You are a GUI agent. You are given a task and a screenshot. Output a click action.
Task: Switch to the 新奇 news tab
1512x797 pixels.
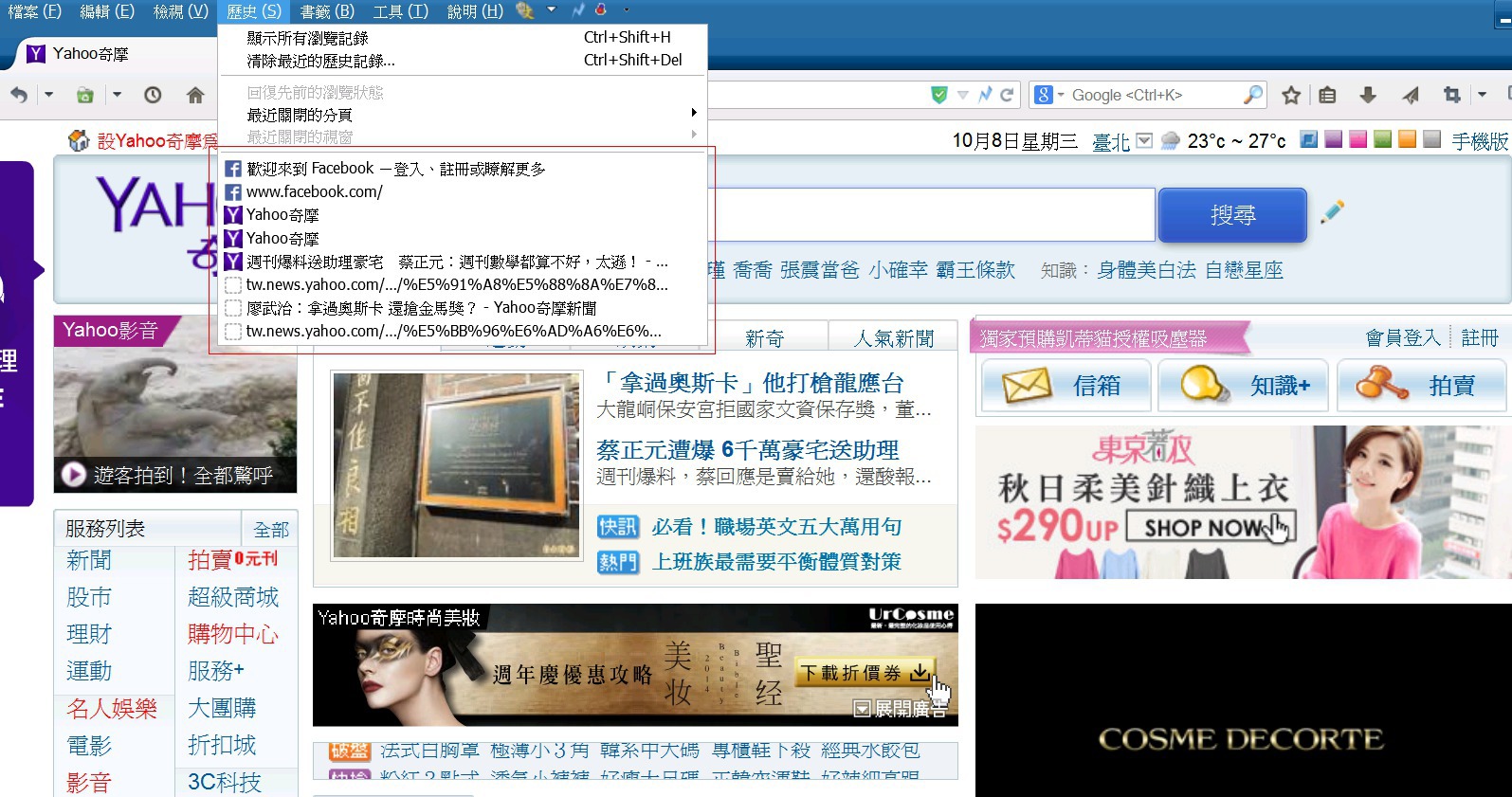coord(764,338)
